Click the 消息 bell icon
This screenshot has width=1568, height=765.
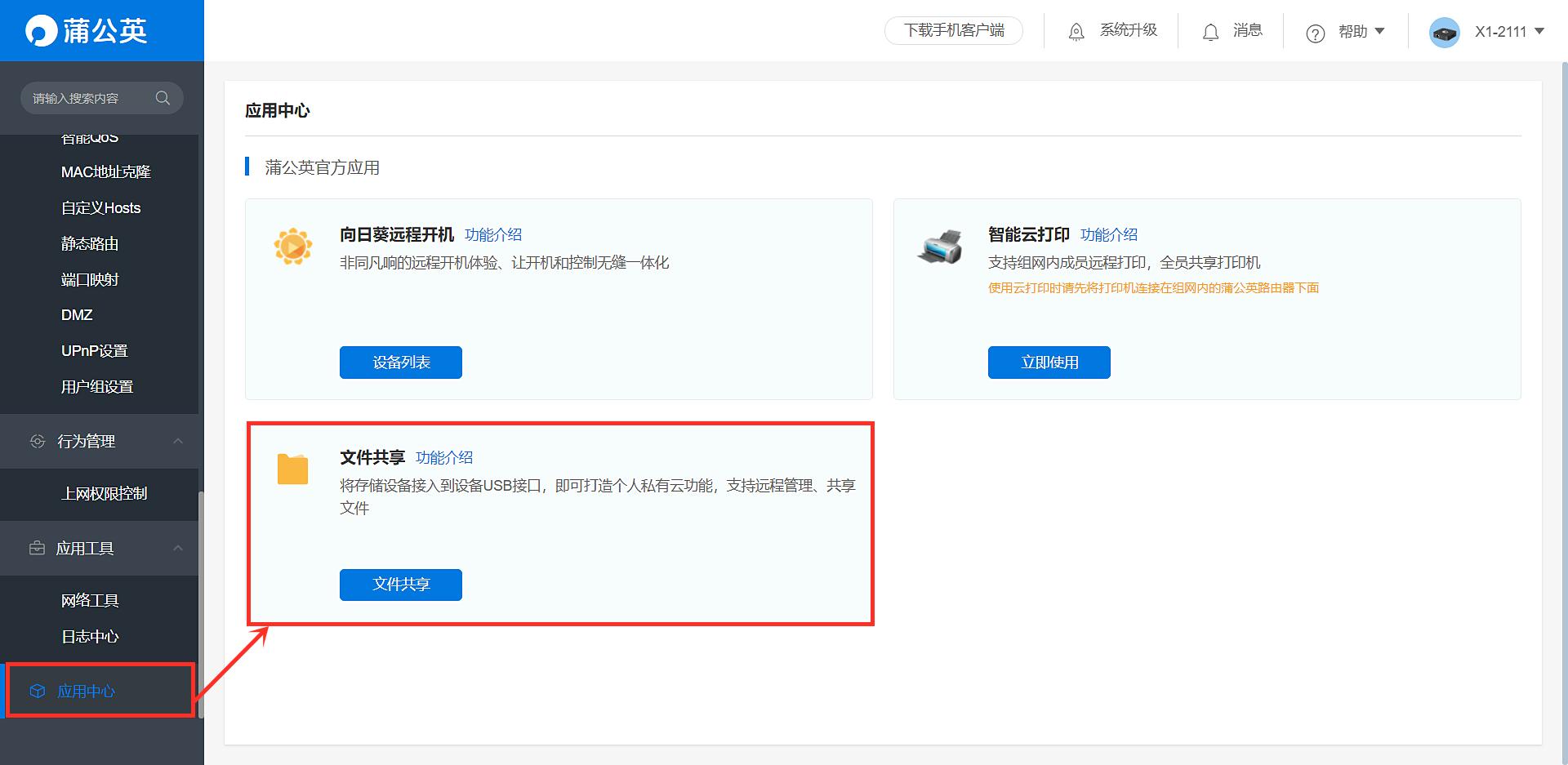(1210, 32)
